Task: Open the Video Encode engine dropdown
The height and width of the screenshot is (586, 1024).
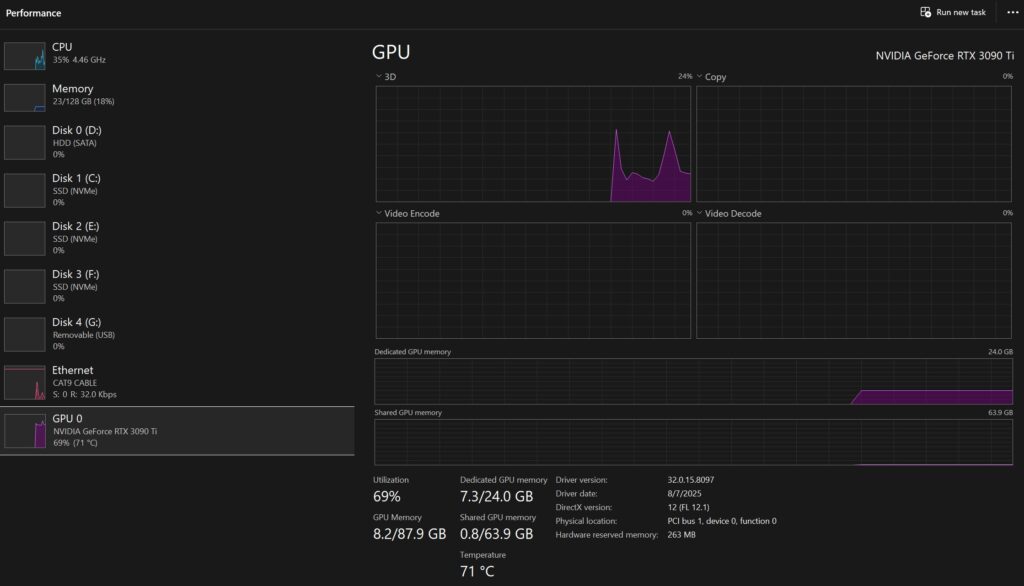Action: point(379,214)
